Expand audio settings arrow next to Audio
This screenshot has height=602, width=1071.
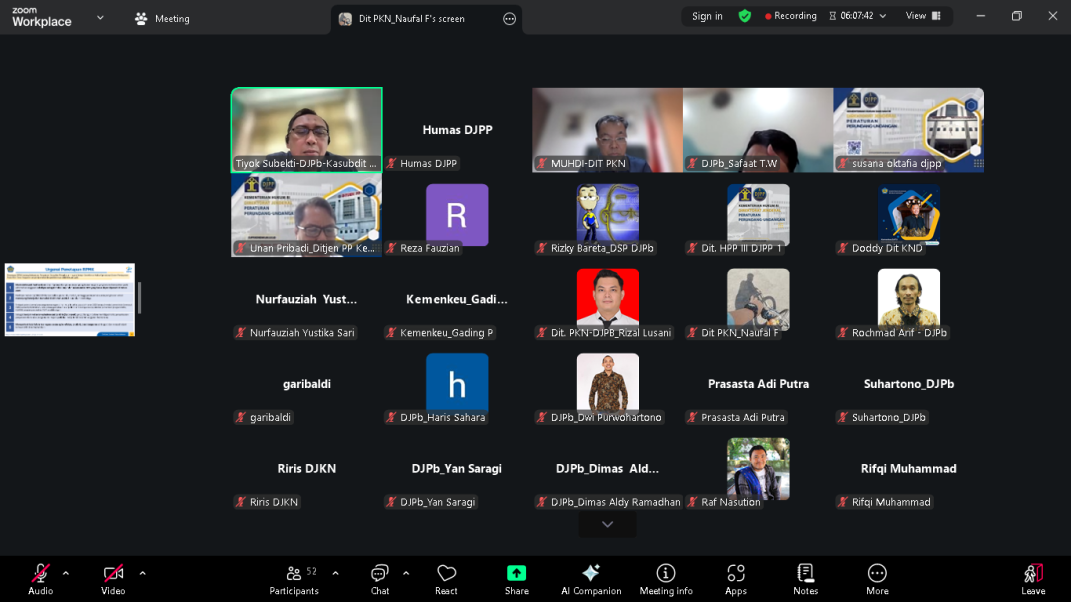click(66, 573)
